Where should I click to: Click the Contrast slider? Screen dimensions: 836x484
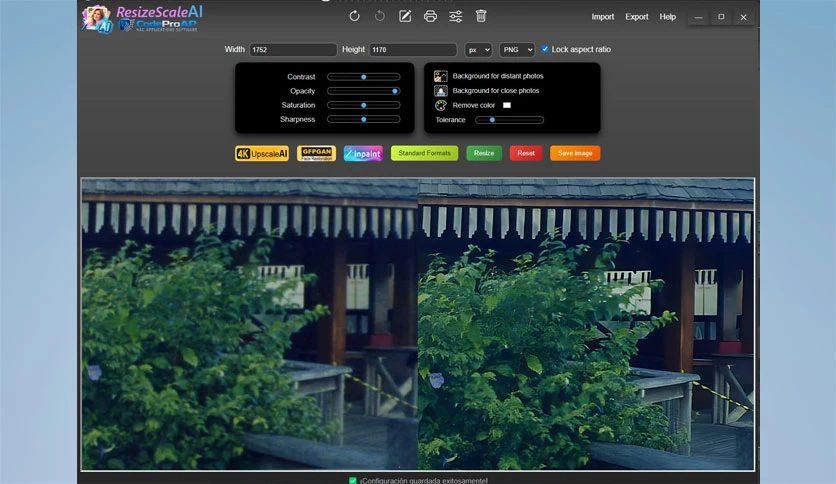[364, 77]
